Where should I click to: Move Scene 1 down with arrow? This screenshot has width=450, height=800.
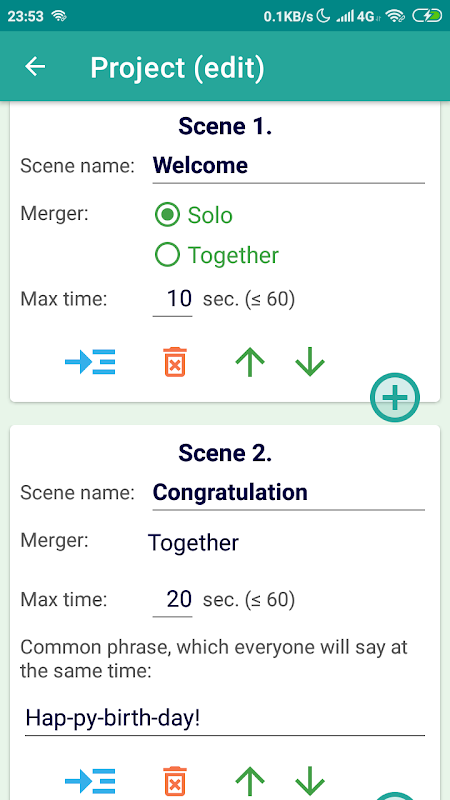coord(310,362)
